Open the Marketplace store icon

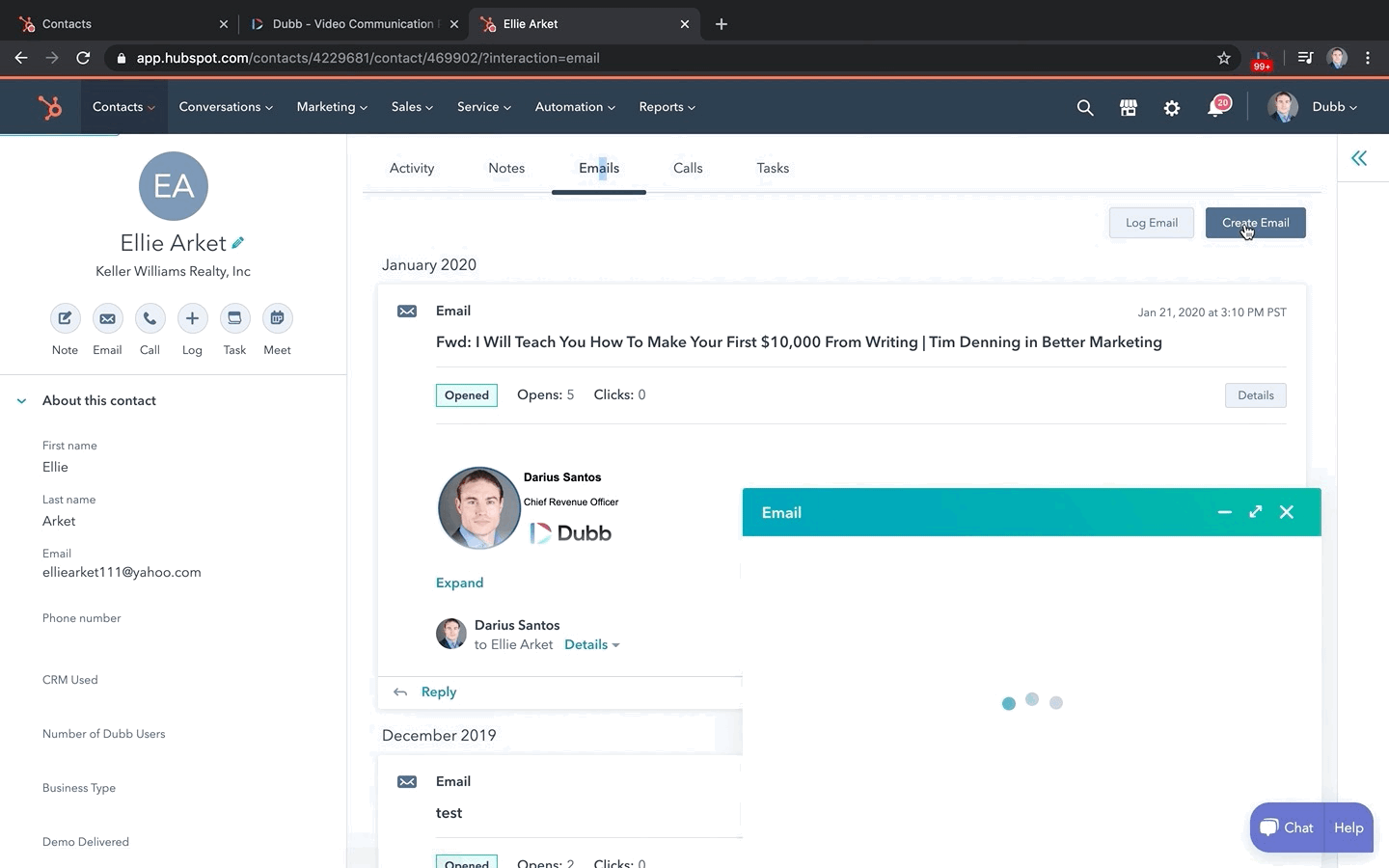tap(1129, 108)
